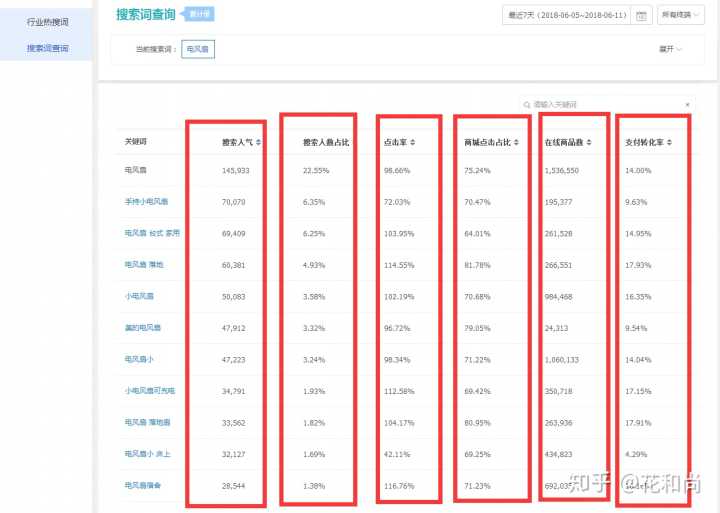This screenshot has width=720, height=513.
Task: Open the 电风扇小 keyword link
Action: tap(139, 359)
